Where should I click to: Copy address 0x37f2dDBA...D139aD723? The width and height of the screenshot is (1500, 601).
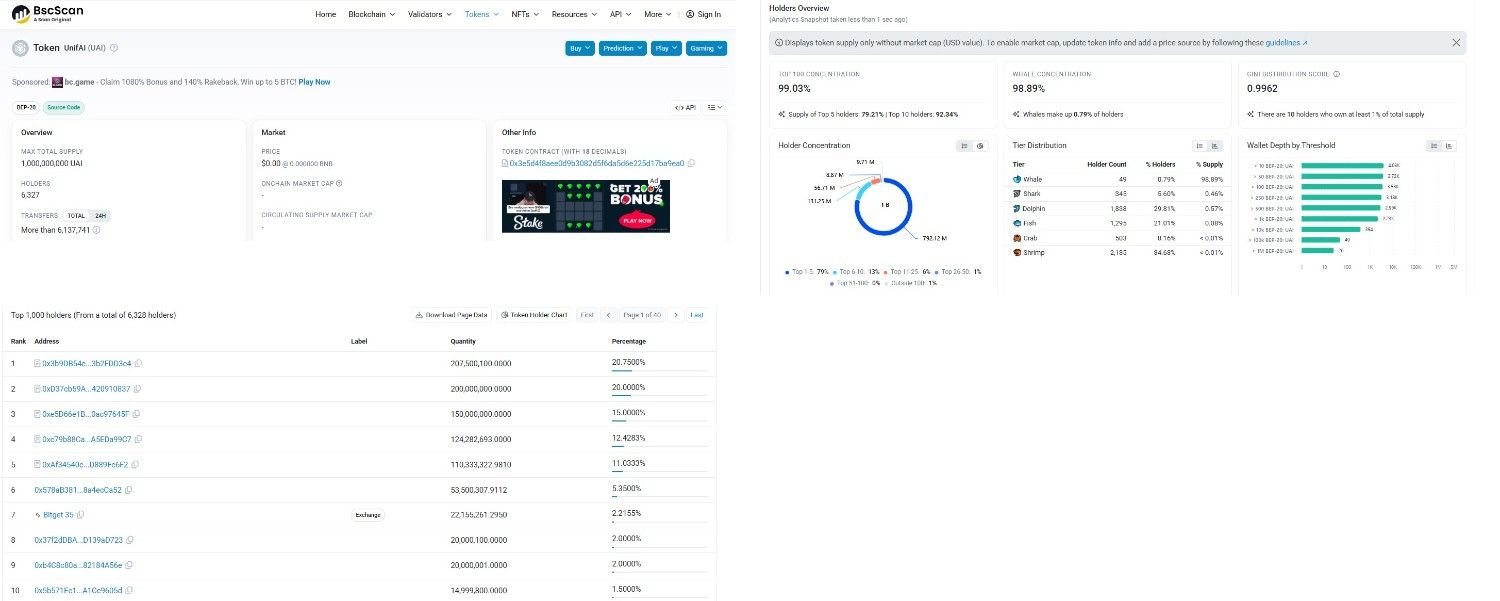[130, 540]
